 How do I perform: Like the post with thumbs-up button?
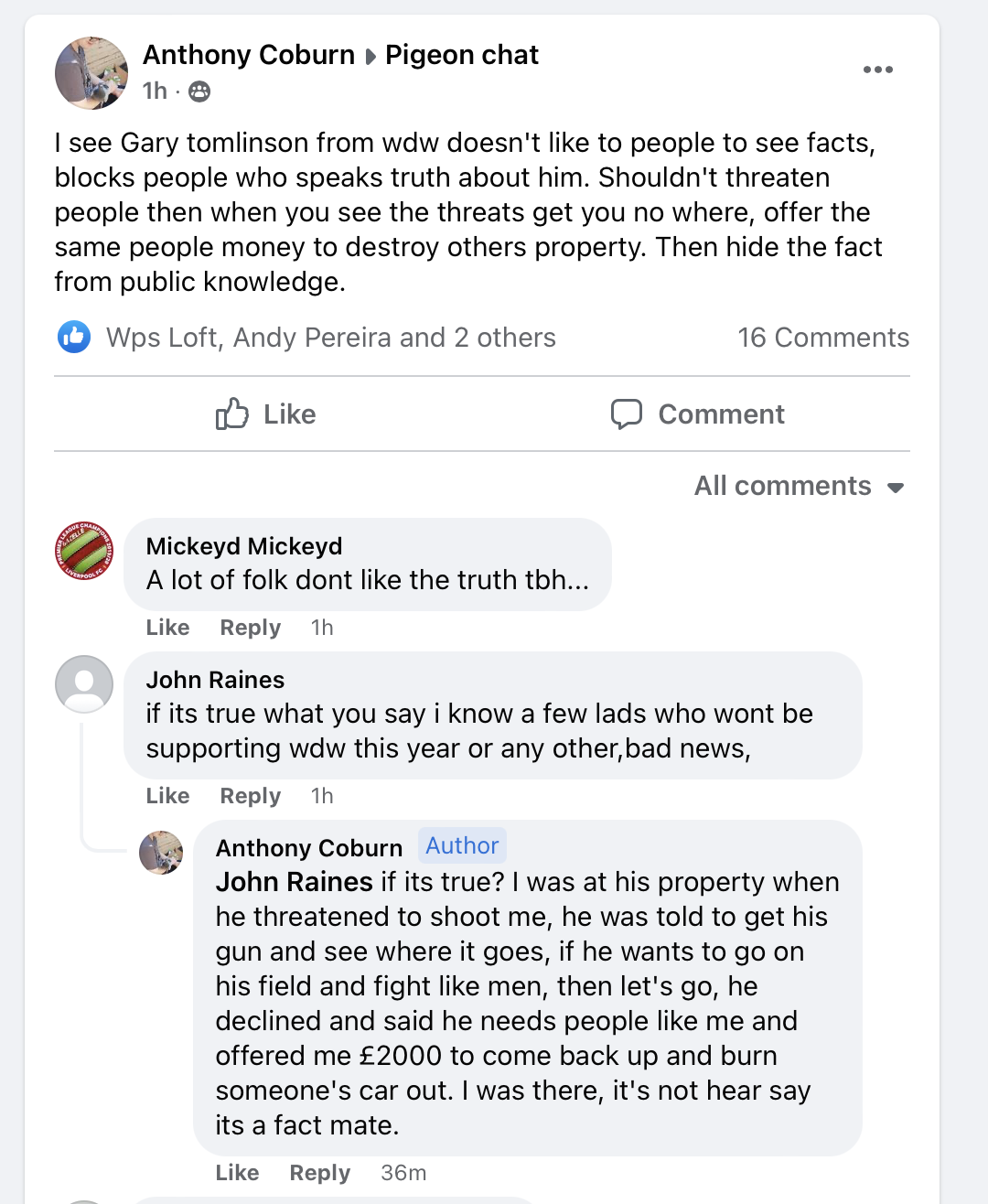[x=265, y=414]
